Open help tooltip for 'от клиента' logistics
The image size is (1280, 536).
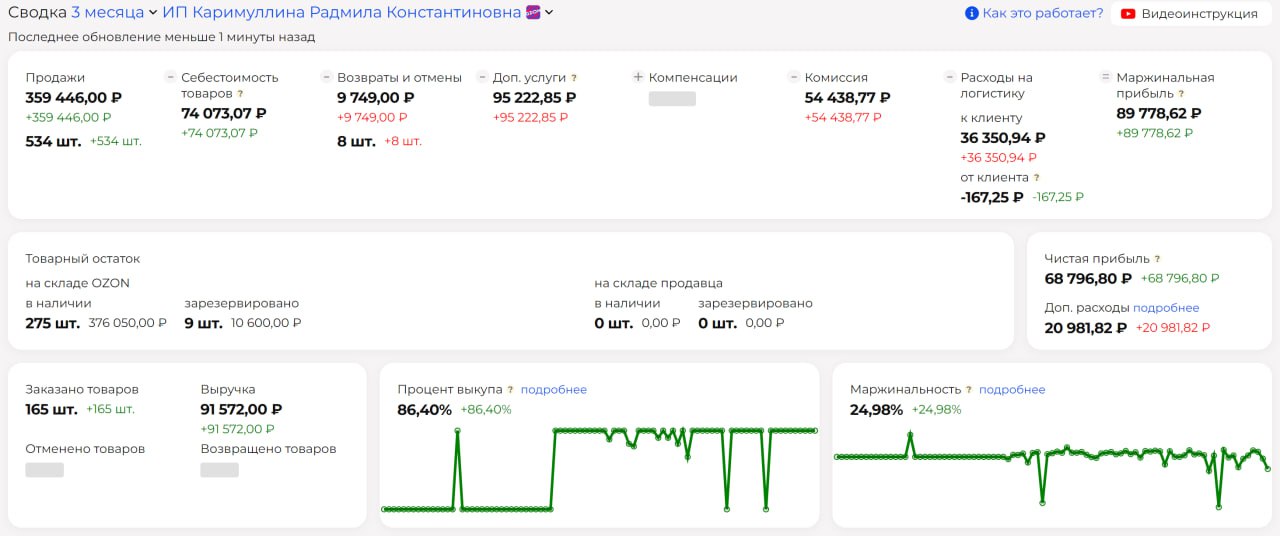(x=1036, y=178)
